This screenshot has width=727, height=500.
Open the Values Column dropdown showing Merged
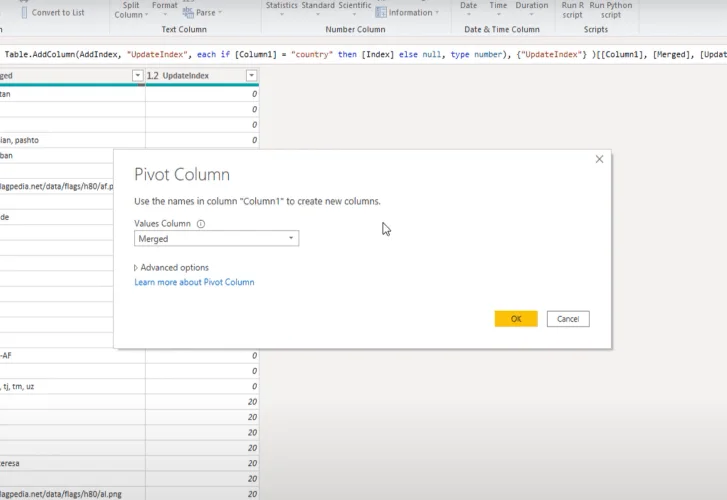[217, 238]
